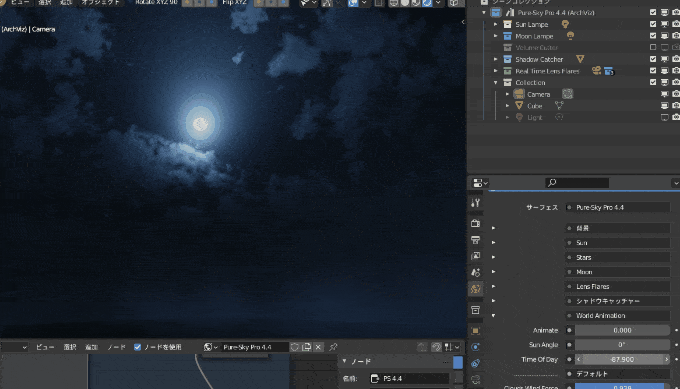Viewport: 680px width, 389px height.
Task: Select the Camera object icon in outliner
Action: pyautogui.click(x=519, y=94)
